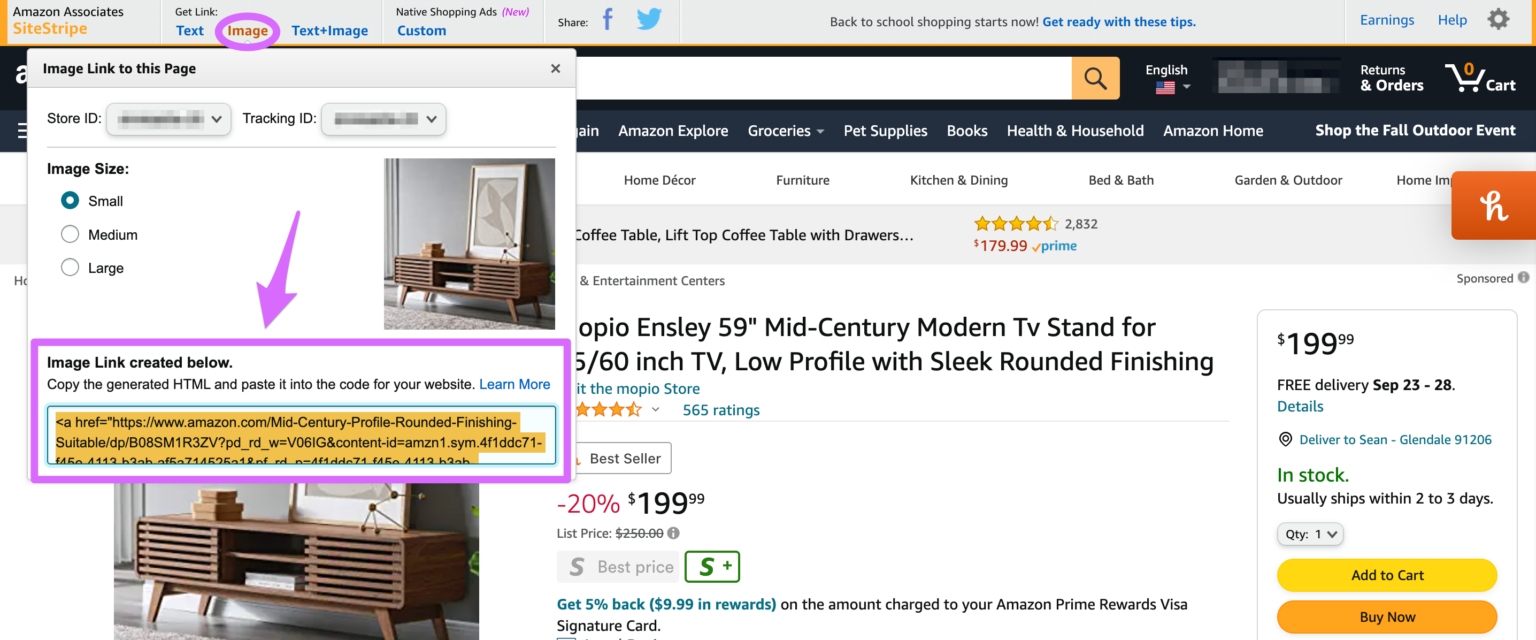Open the Honey extension icon

tap(1493, 205)
